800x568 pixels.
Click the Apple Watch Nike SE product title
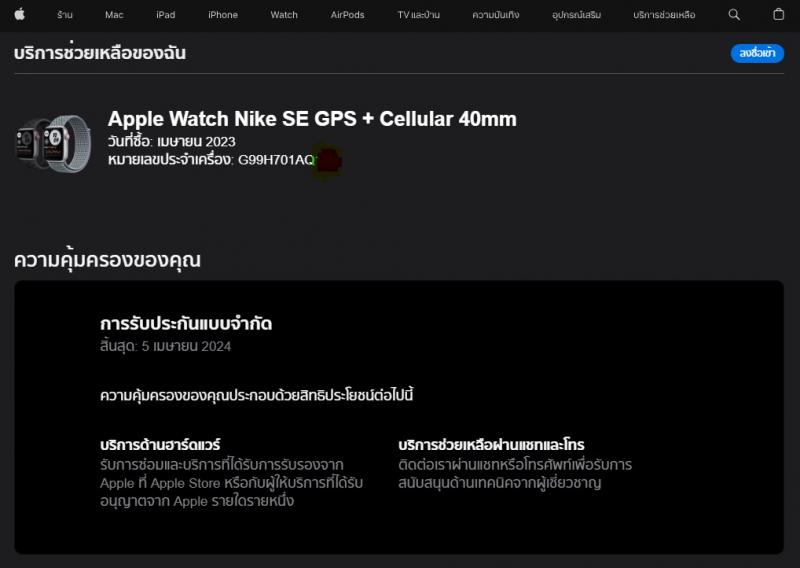click(312, 119)
